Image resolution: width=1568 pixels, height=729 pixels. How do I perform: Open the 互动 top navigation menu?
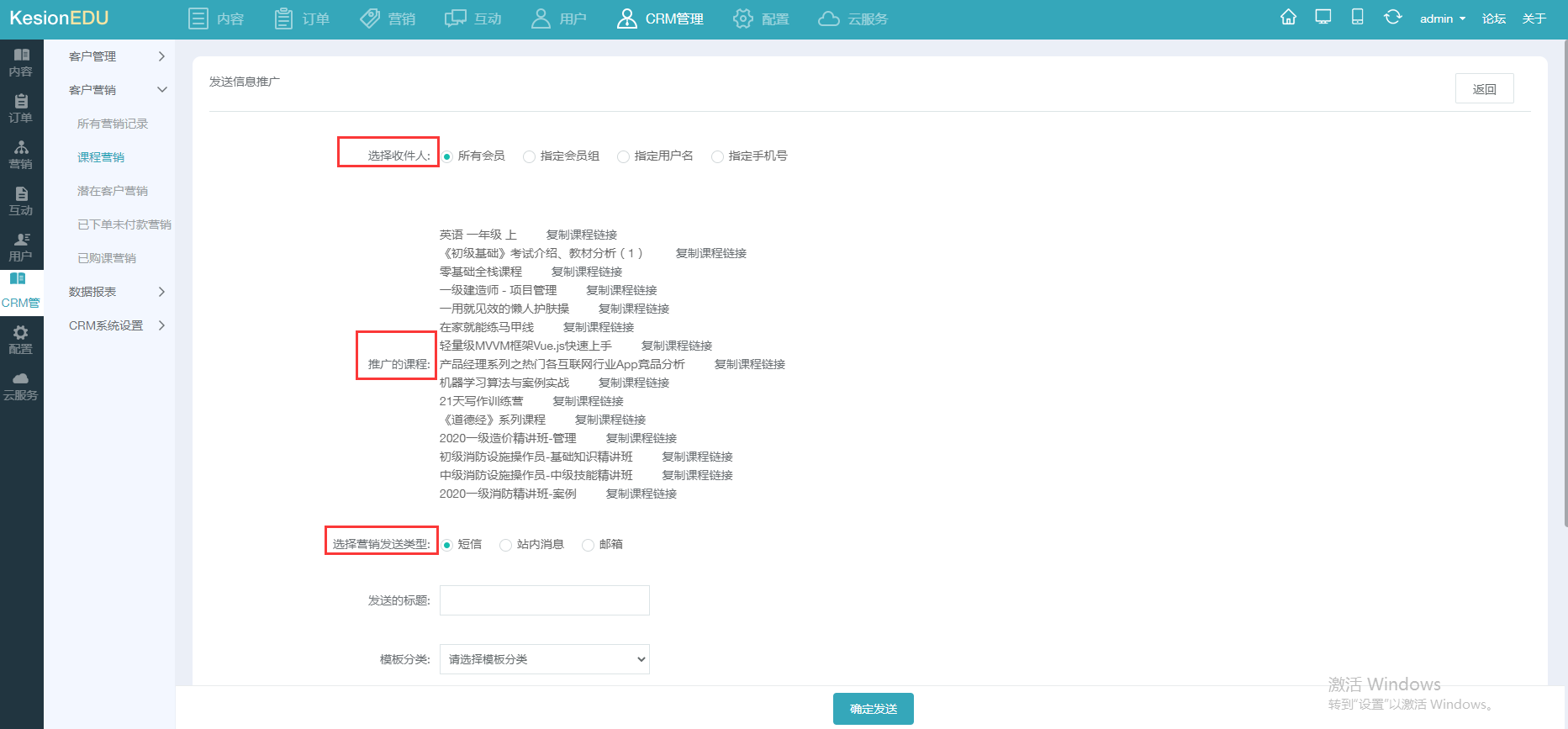click(473, 18)
